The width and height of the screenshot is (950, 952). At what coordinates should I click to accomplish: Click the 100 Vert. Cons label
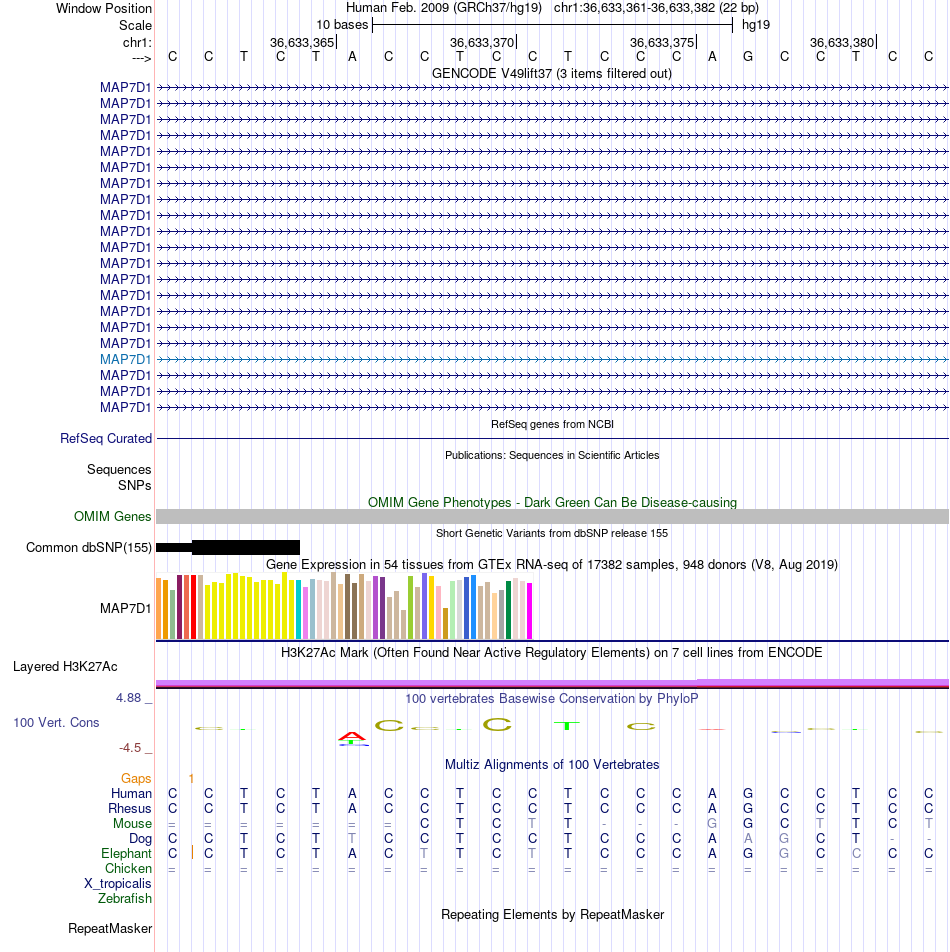point(56,722)
